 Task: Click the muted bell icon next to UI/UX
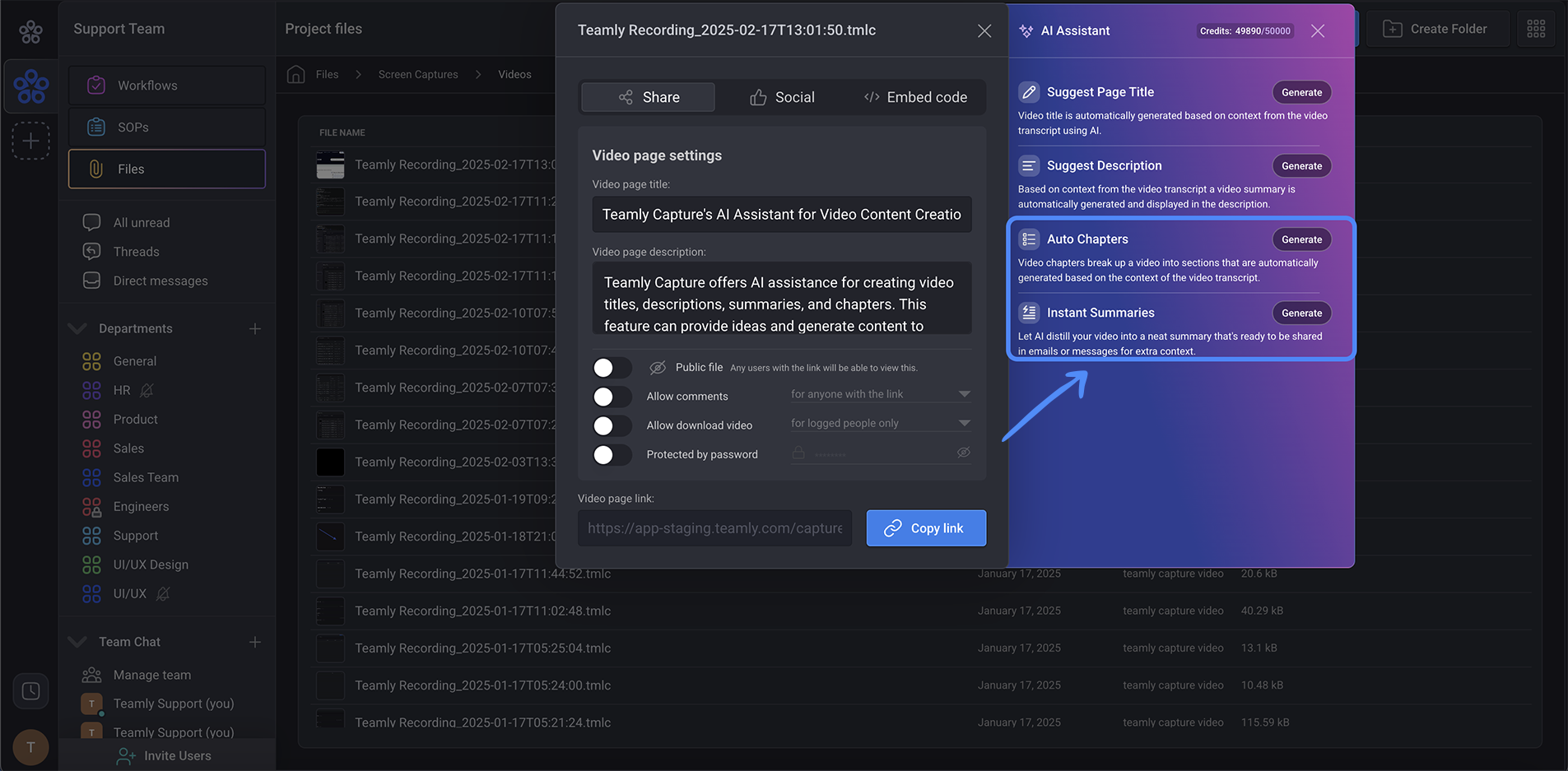(163, 593)
